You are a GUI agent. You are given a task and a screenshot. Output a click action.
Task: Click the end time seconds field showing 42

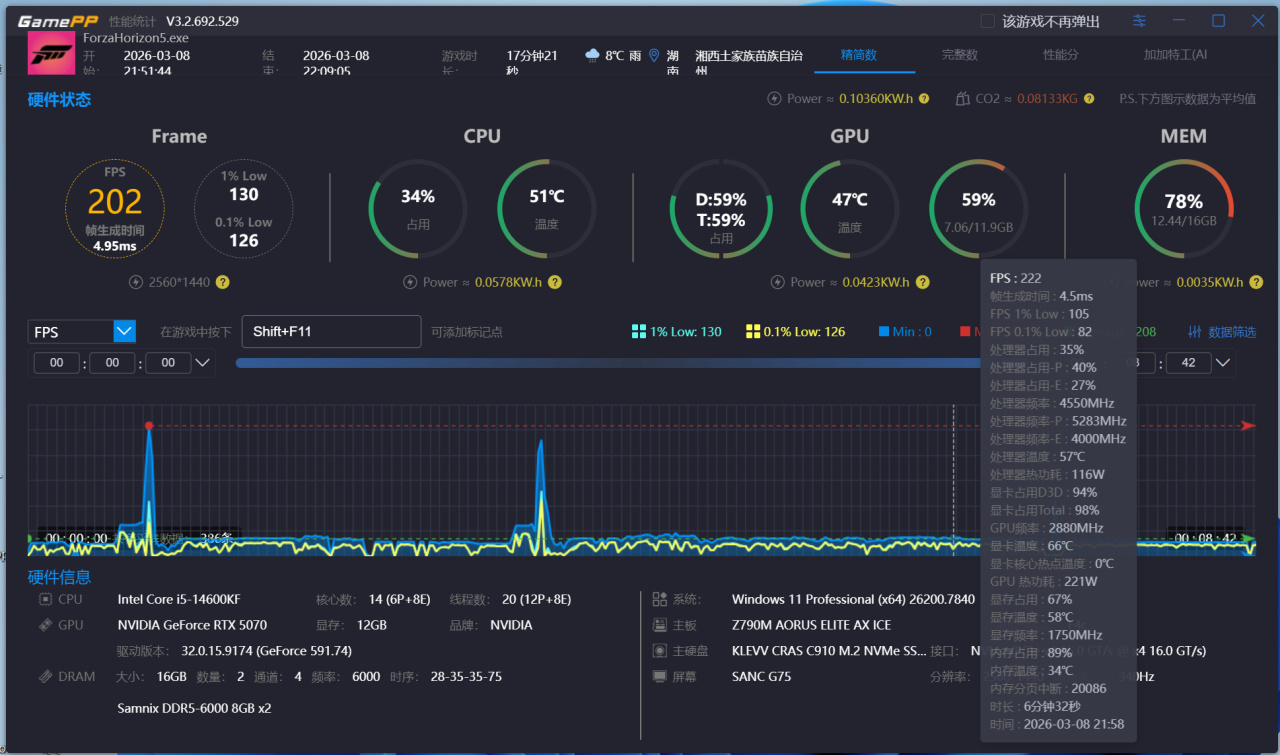[x=1189, y=363]
